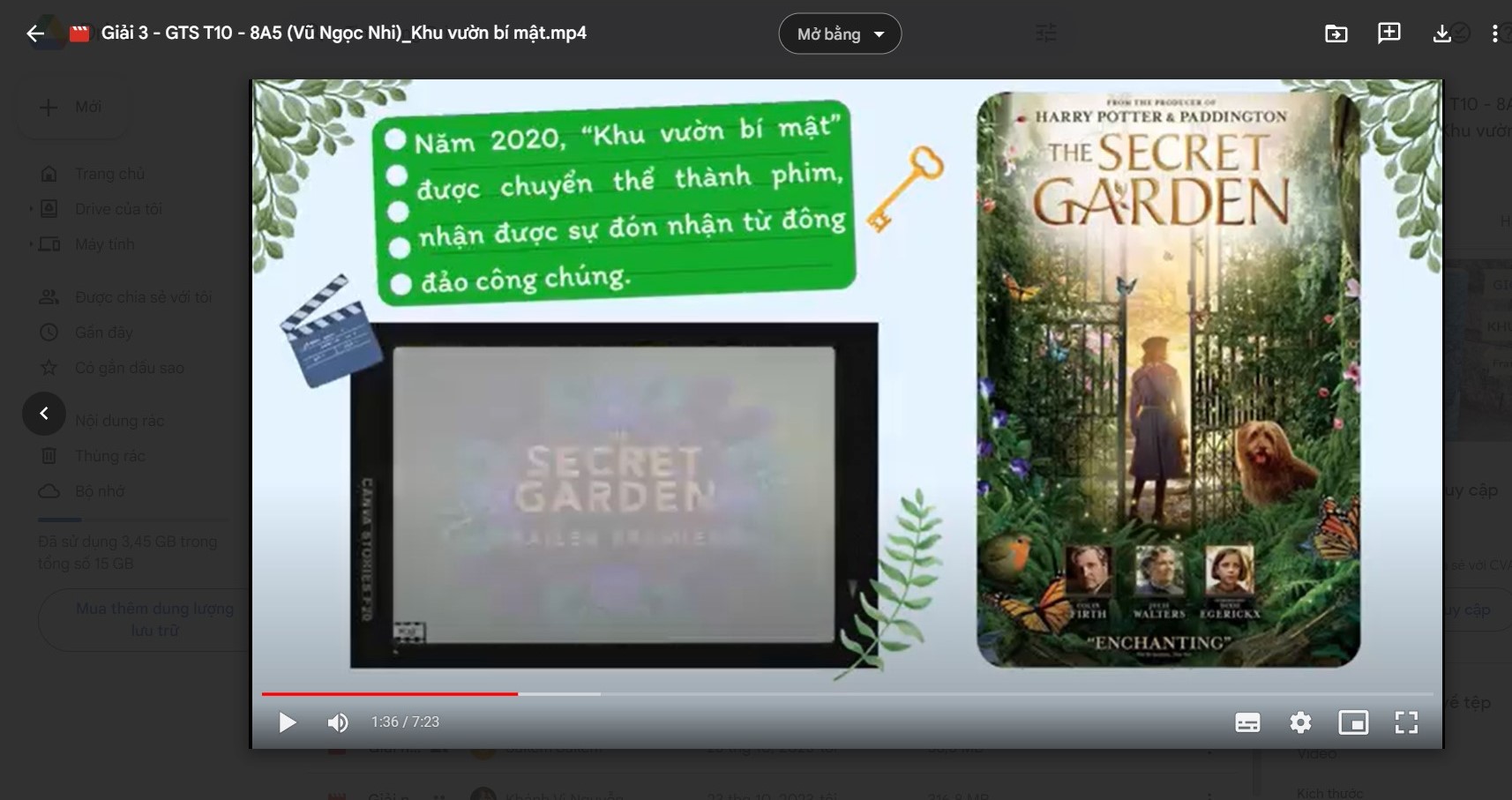Click the embedded Secret Garden trailer frame

614,496
